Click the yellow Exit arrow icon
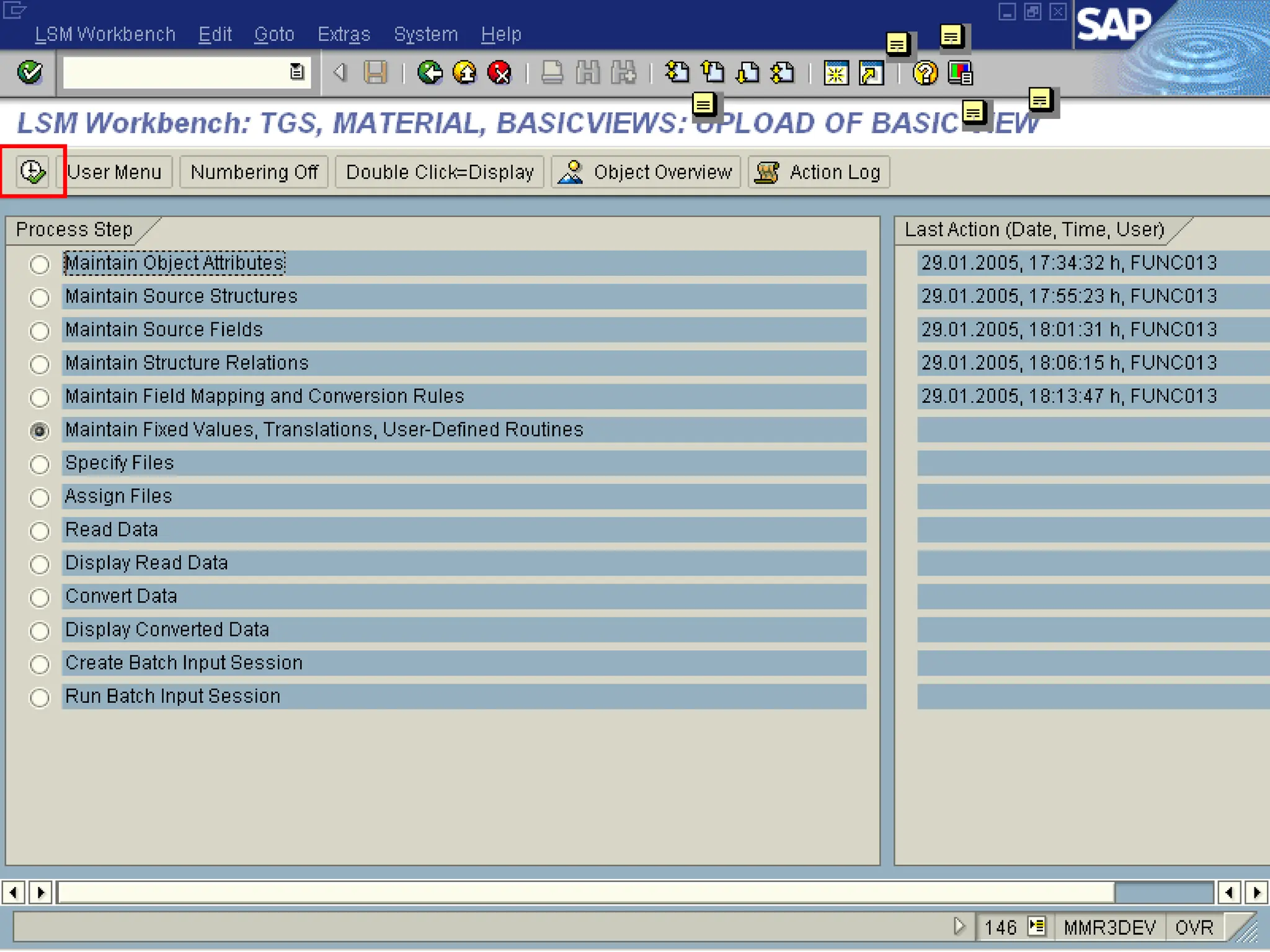 (x=464, y=73)
